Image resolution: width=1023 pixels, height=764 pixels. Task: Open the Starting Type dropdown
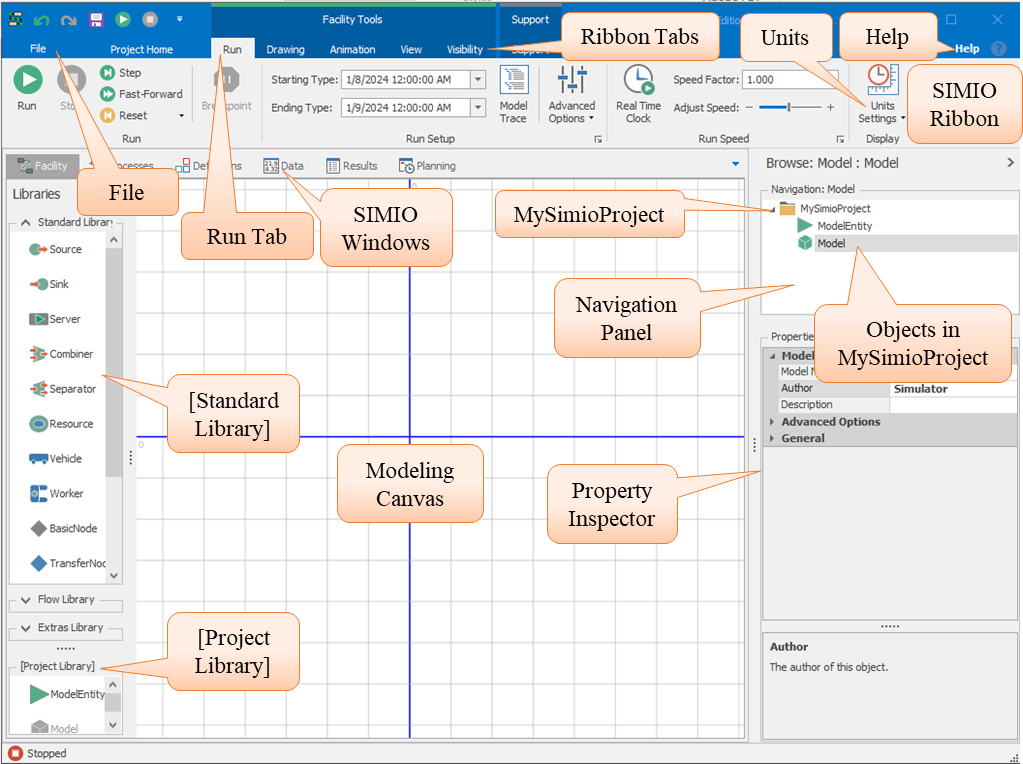tap(478, 80)
